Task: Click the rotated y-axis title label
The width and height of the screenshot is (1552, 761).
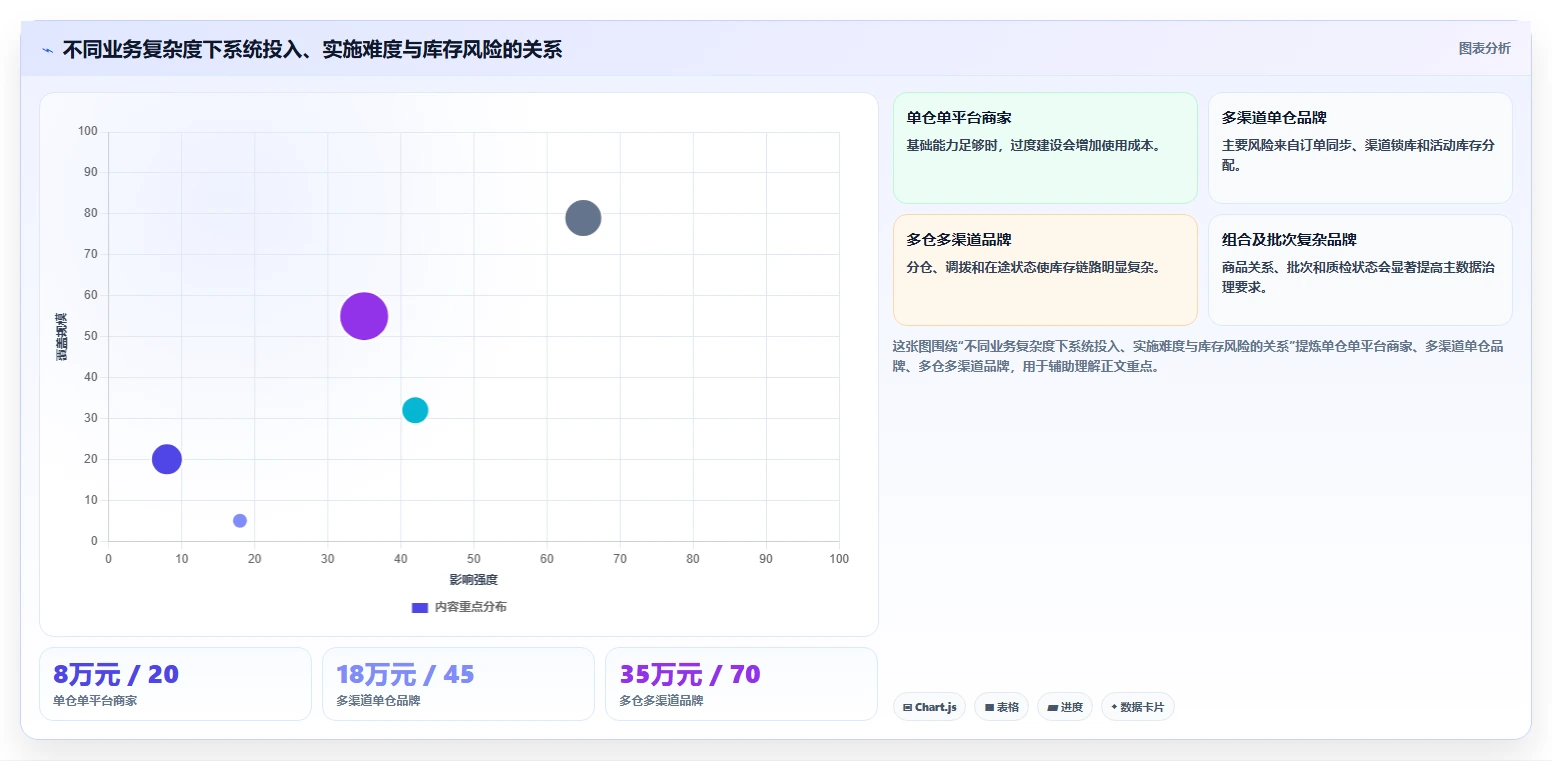Action: (x=62, y=336)
